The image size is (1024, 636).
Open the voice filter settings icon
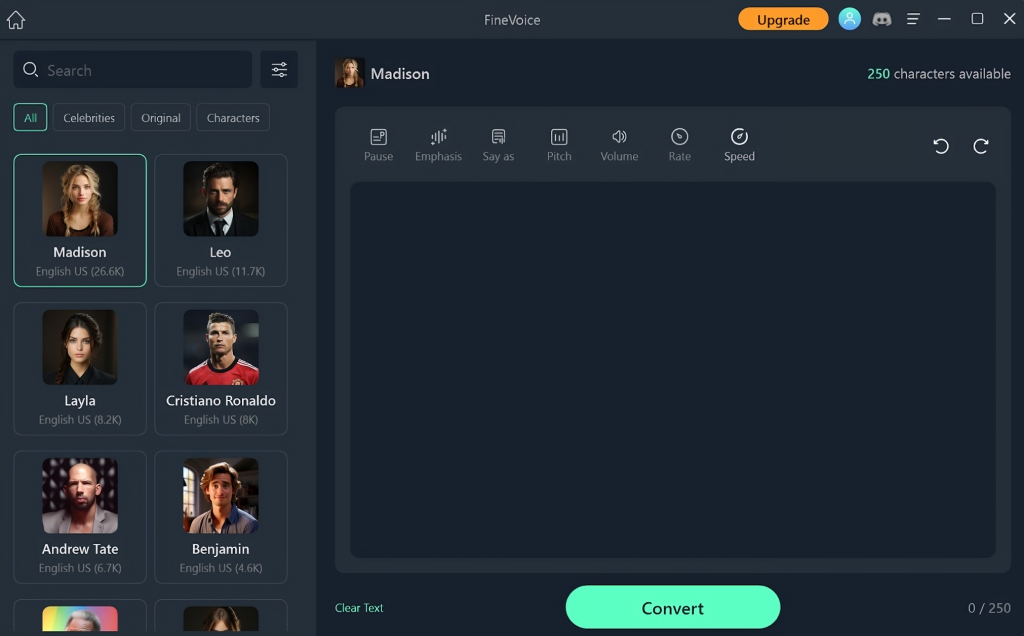pos(279,69)
